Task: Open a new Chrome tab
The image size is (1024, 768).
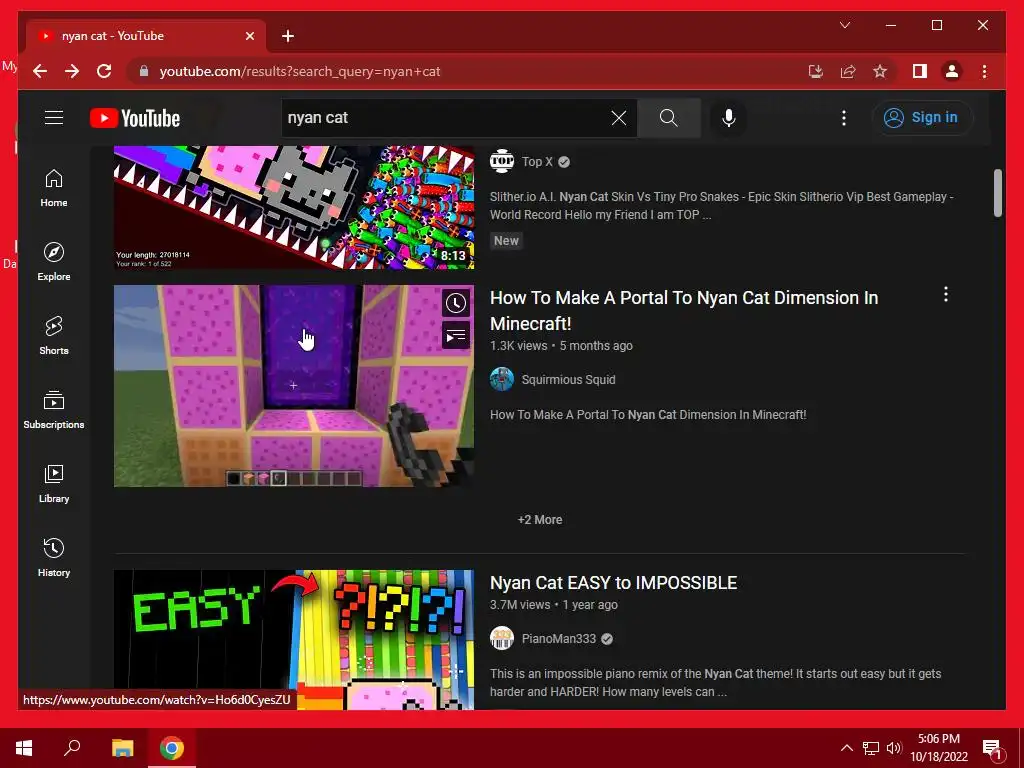Action: coord(288,36)
